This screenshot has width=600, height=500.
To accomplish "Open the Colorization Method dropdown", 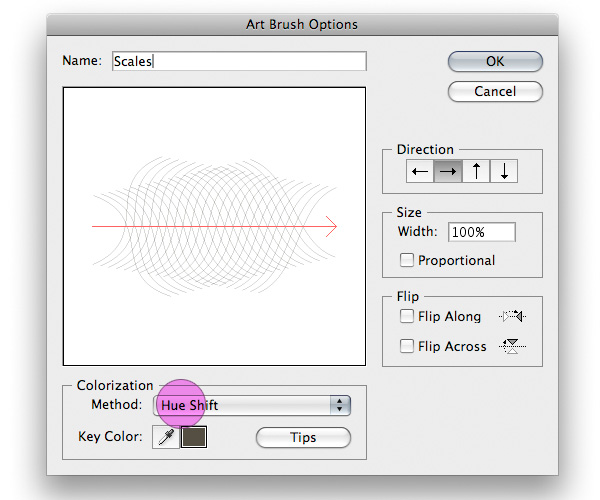I will 252,405.
